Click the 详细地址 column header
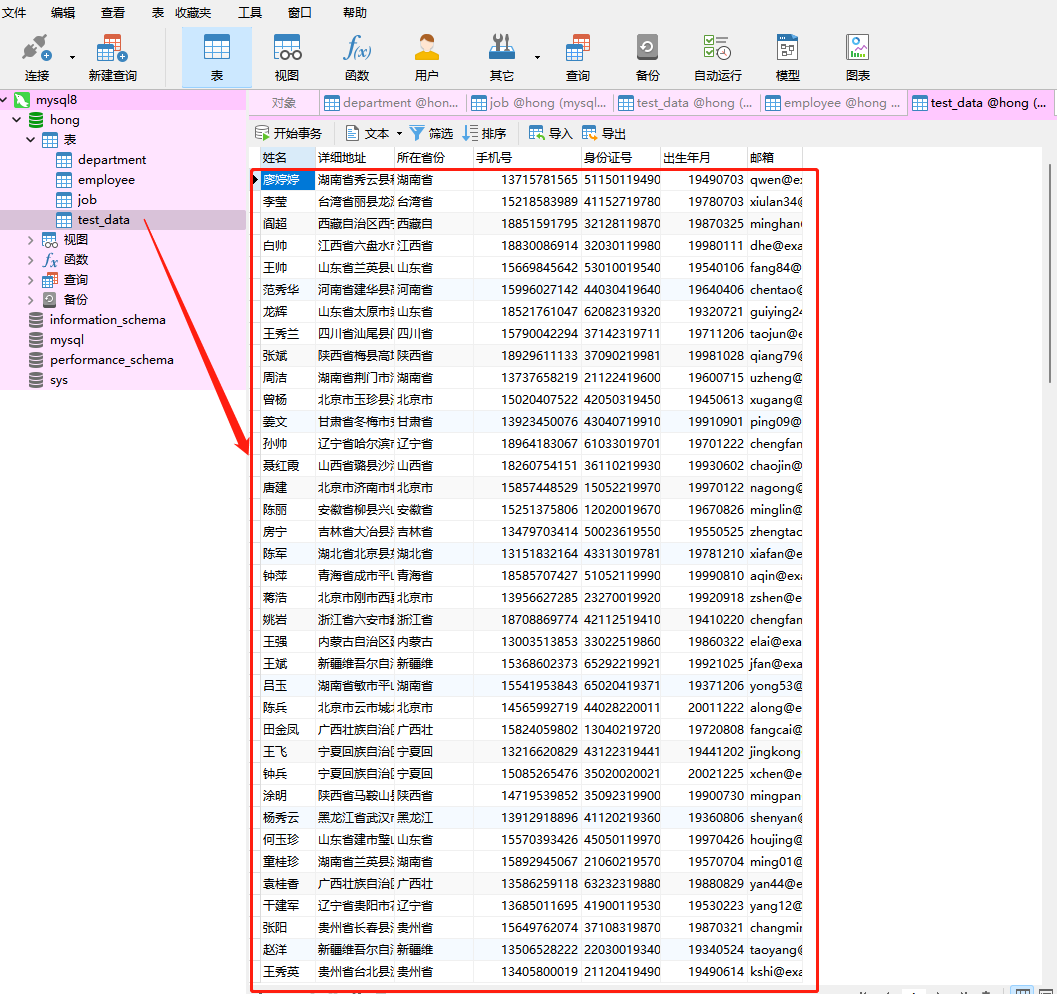 pyautogui.click(x=355, y=158)
